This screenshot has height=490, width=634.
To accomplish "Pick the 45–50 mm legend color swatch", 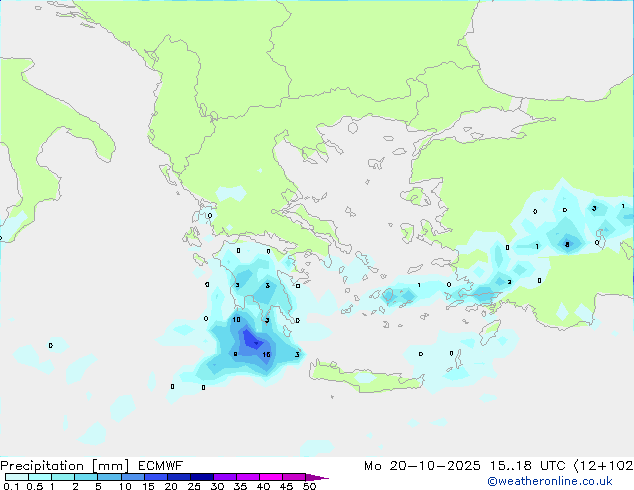I will click(x=294, y=477).
